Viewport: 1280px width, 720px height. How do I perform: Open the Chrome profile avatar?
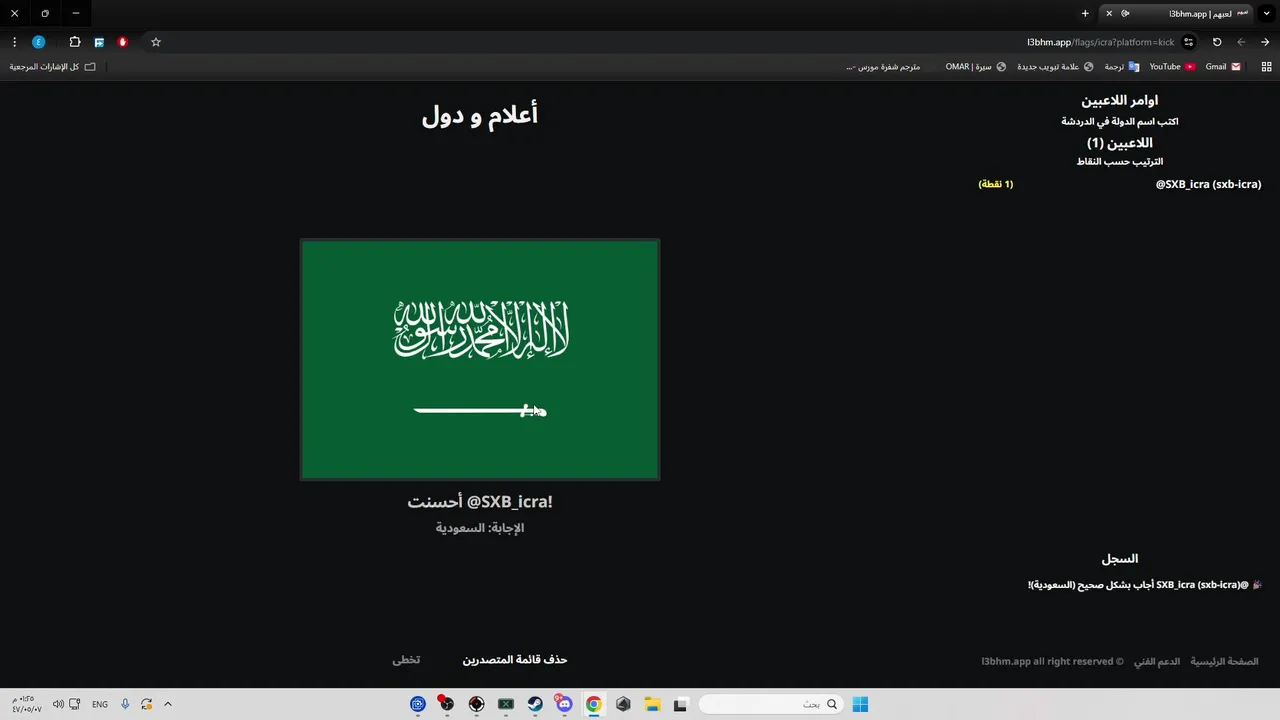click(38, 42)
